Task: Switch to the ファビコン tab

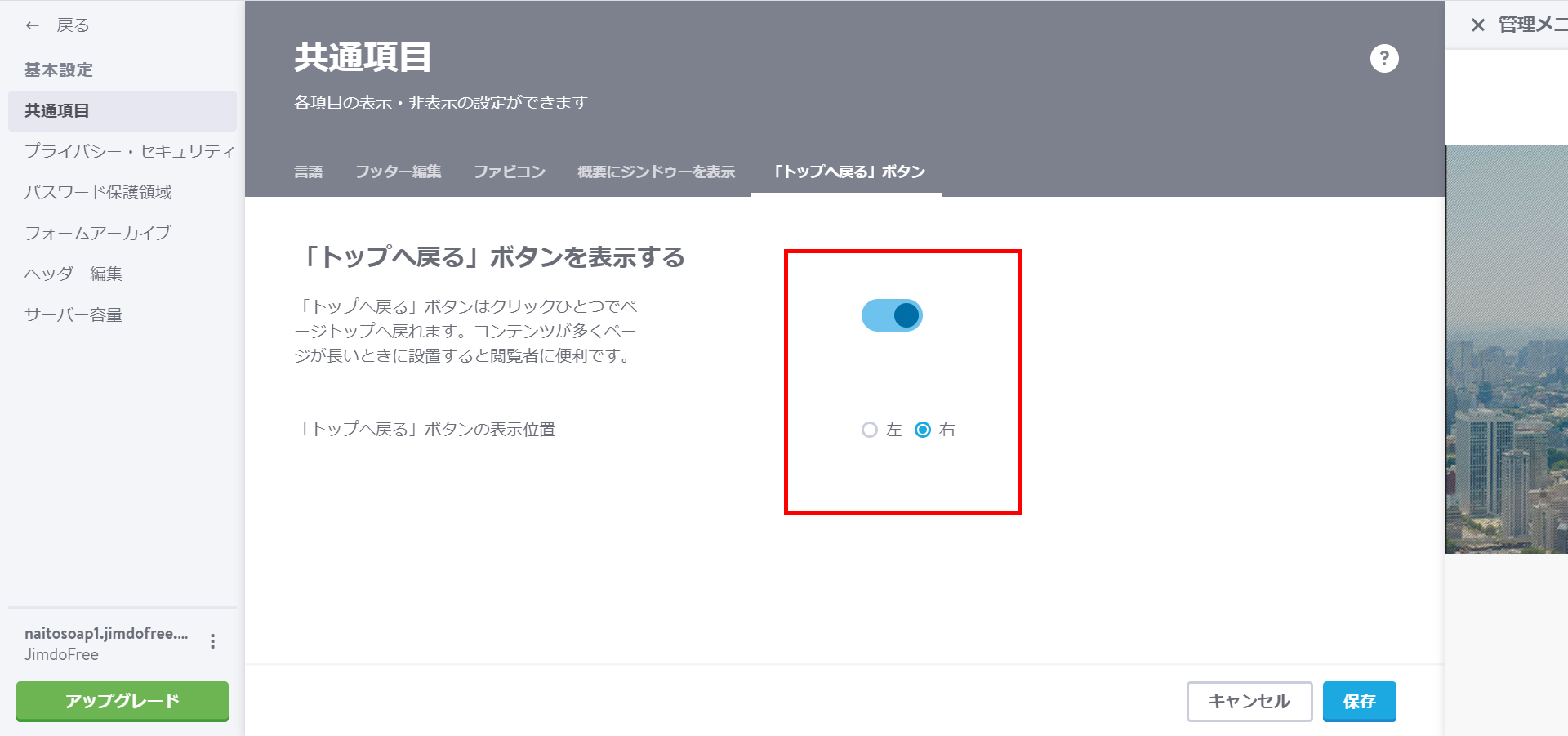Action: tap(509, 172)
